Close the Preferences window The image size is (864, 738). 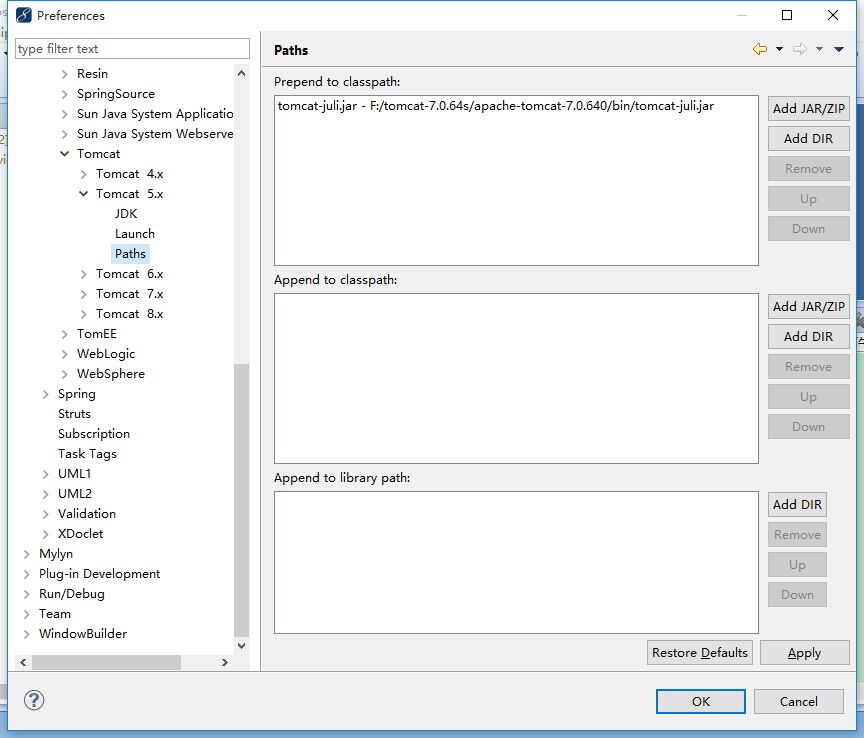click(833, 15)
